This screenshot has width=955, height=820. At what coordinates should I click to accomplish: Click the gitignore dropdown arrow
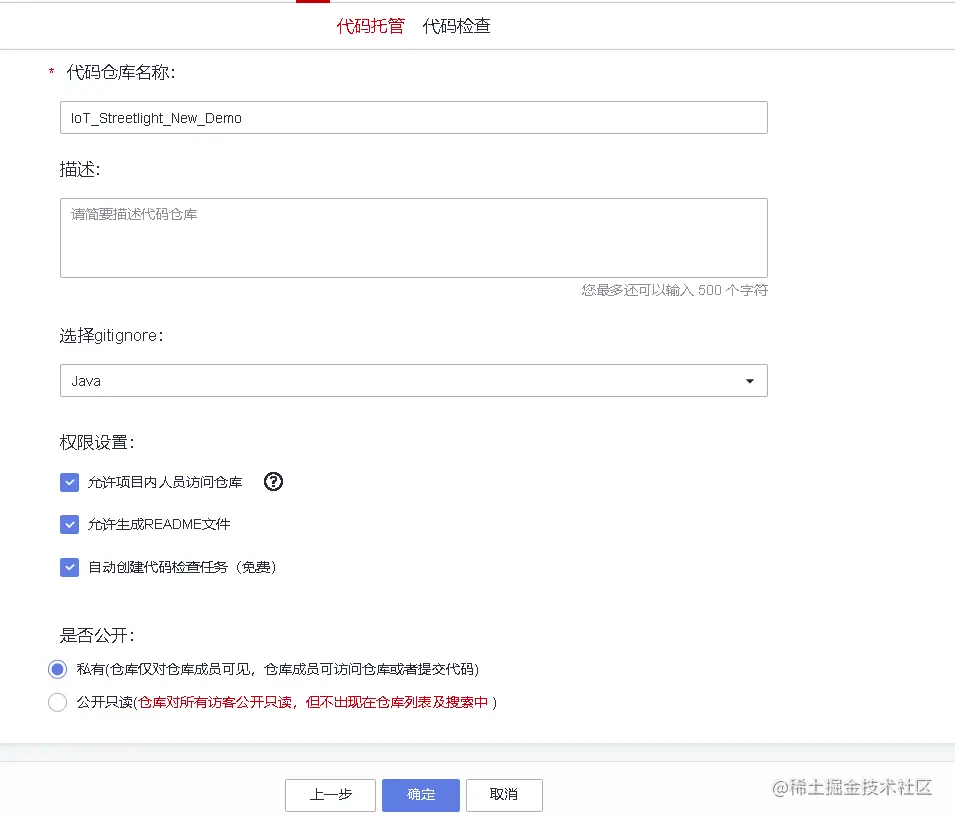[750, 381]
